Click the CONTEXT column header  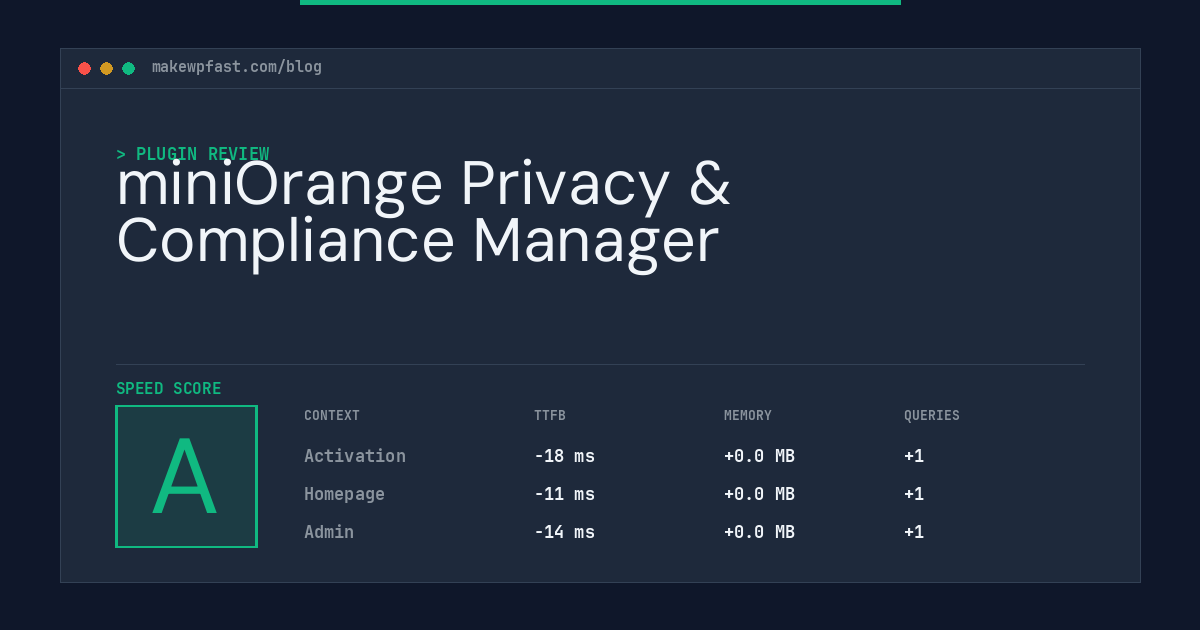(332, 416)
